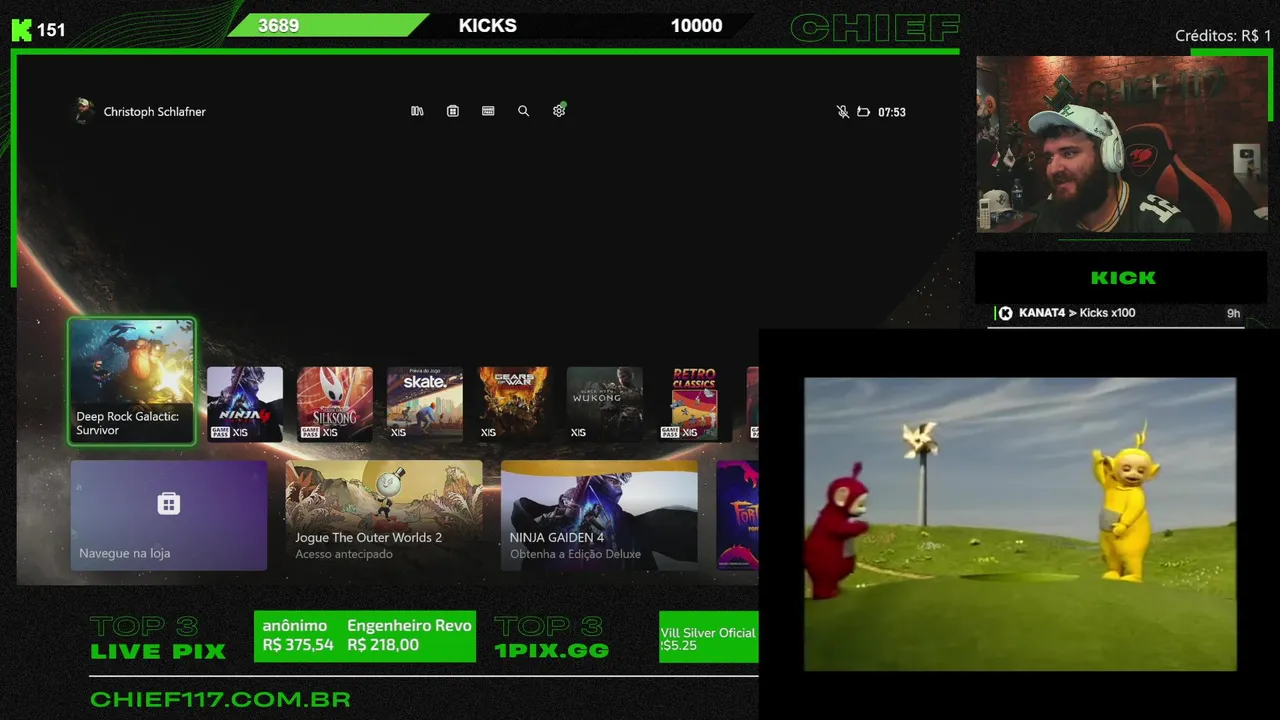Click the Engenheiro Revo R$ 218,00 donor entry
Viewport: 1280px width, 720px height.
pos(410,636)
